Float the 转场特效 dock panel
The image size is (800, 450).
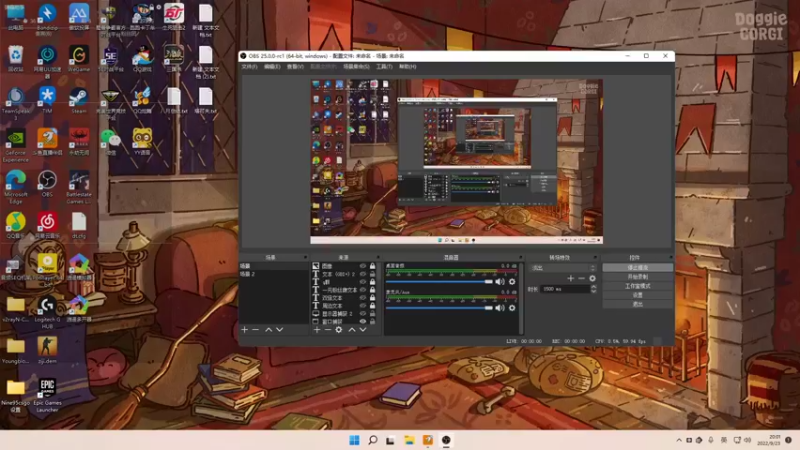(594, 257)
